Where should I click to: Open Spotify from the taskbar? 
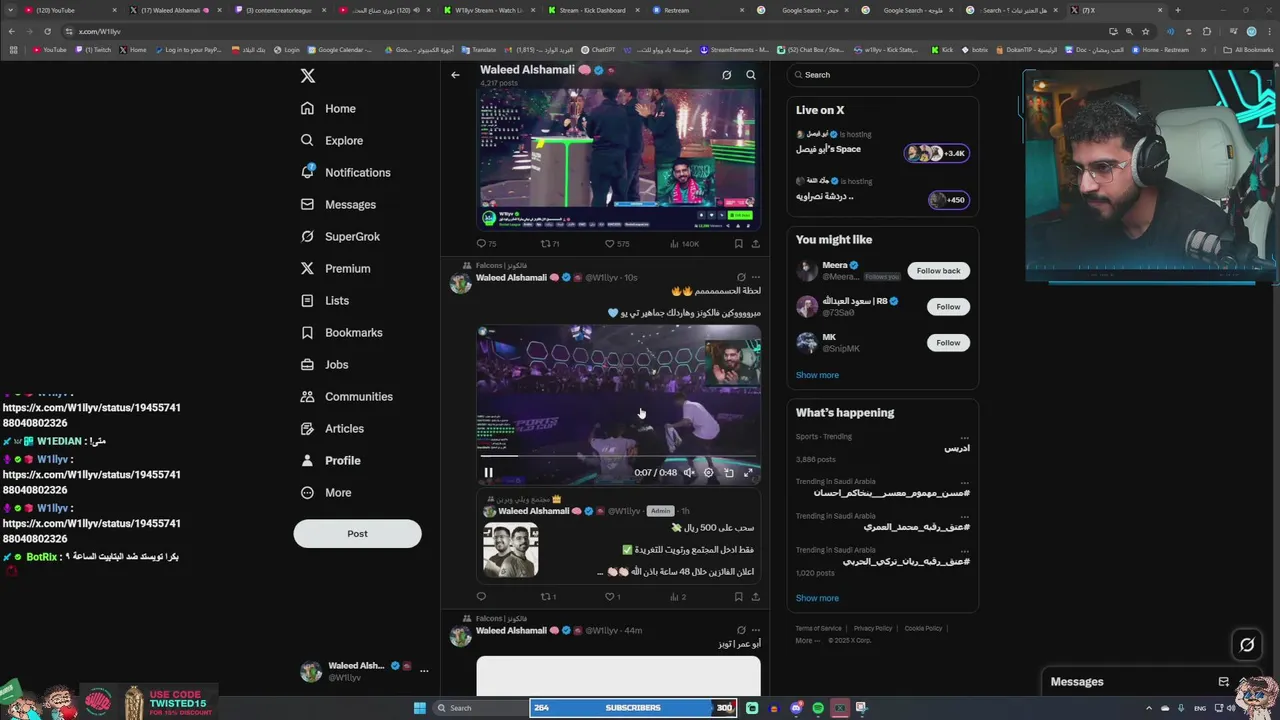[x=818, y=708]
